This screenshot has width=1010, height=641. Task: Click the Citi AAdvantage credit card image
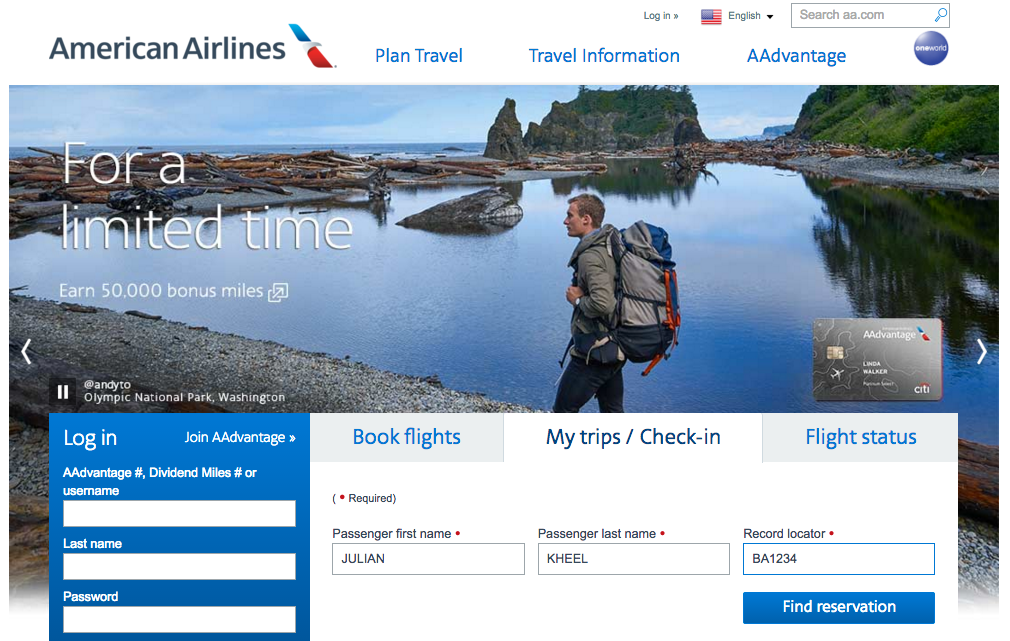pos(877,358)
